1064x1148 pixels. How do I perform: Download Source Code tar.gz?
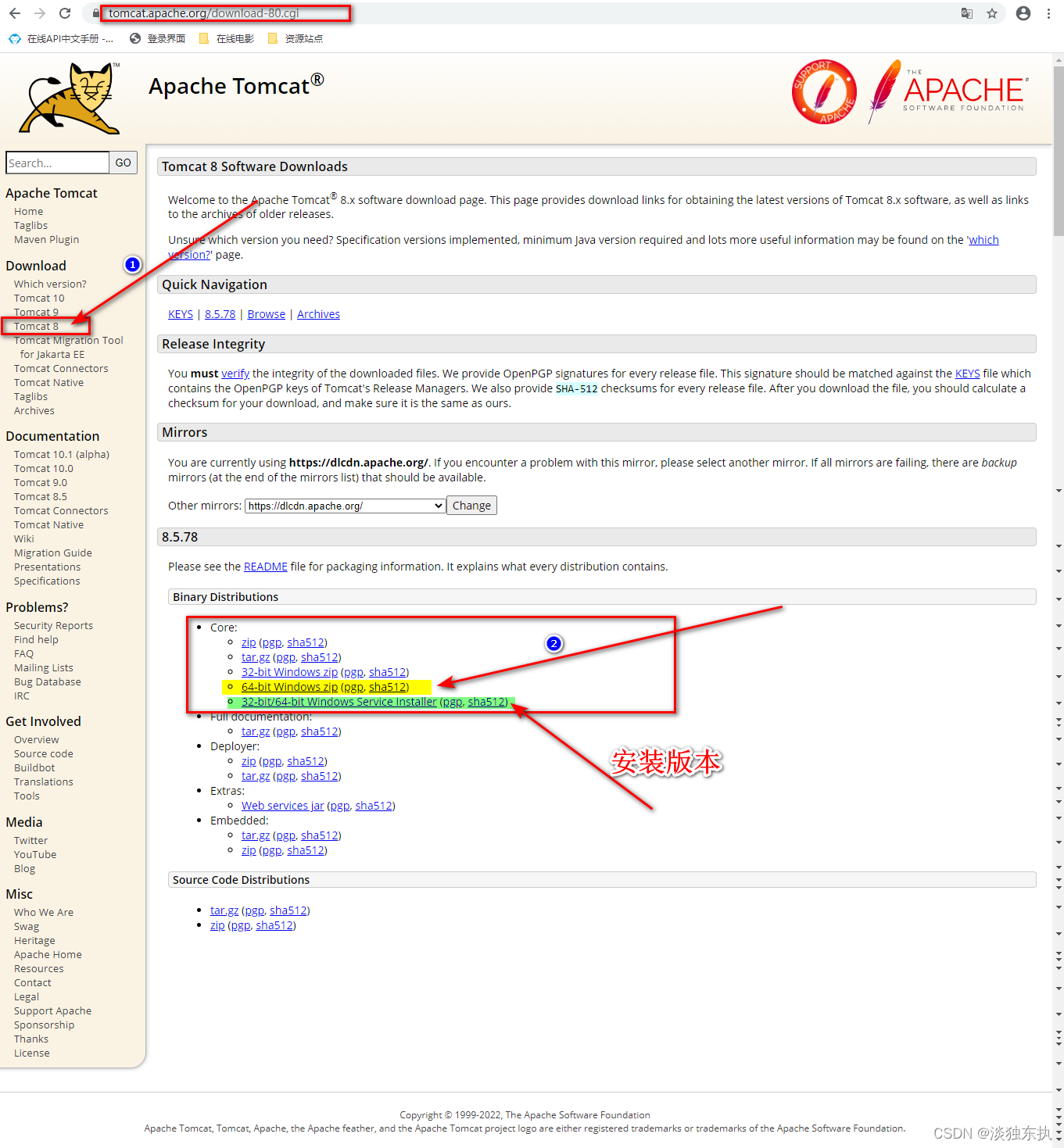(x=224, y=910)
